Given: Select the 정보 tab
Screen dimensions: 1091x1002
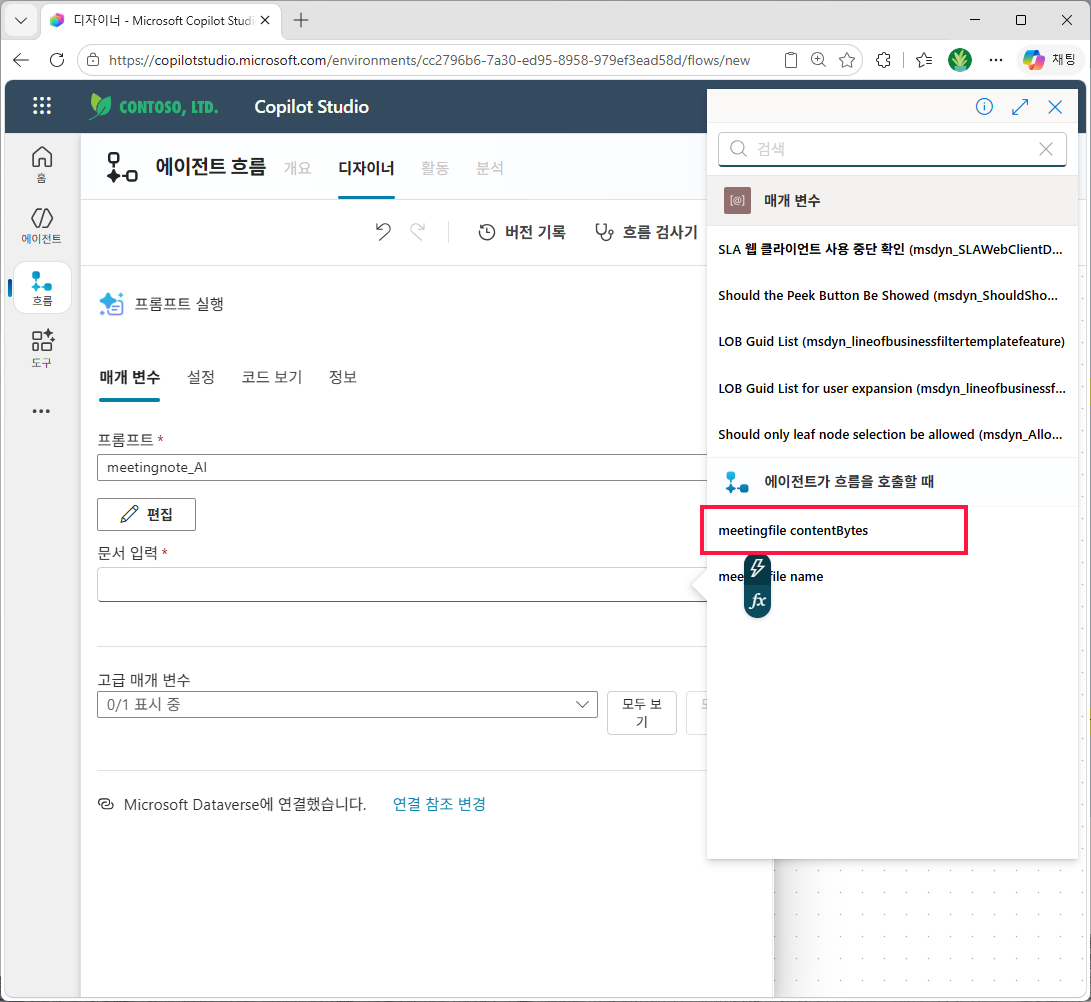Looking at the screenshot, I should point(342,377).
